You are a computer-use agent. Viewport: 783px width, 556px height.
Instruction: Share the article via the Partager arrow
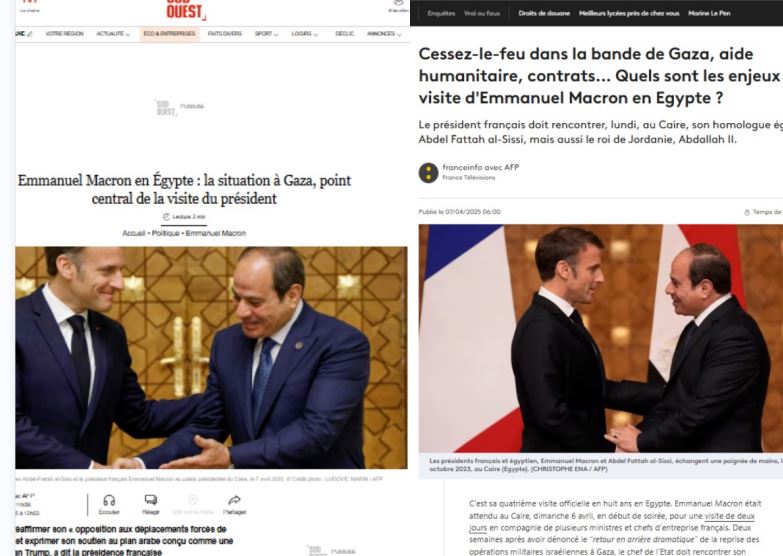(234, 500)
